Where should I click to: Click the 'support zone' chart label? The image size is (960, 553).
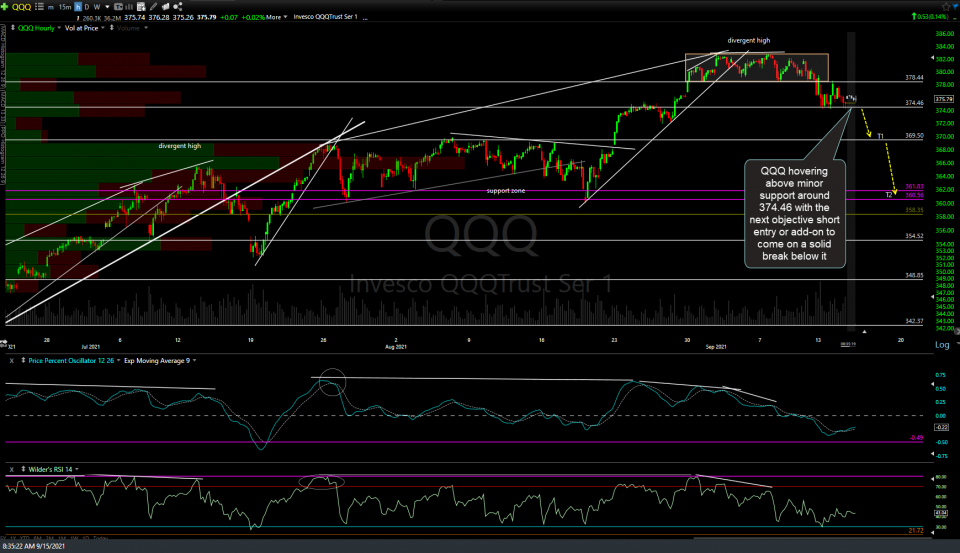(x=506, y=190)
